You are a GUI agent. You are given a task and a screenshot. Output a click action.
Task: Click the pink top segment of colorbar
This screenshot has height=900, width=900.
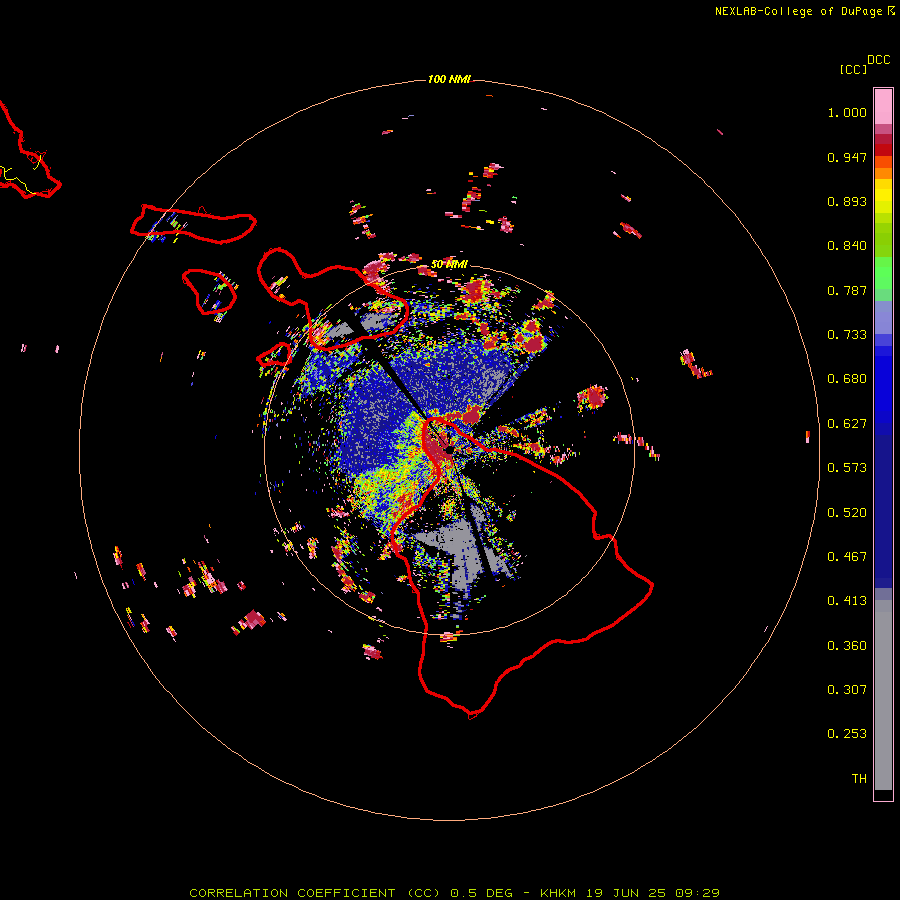883,107
